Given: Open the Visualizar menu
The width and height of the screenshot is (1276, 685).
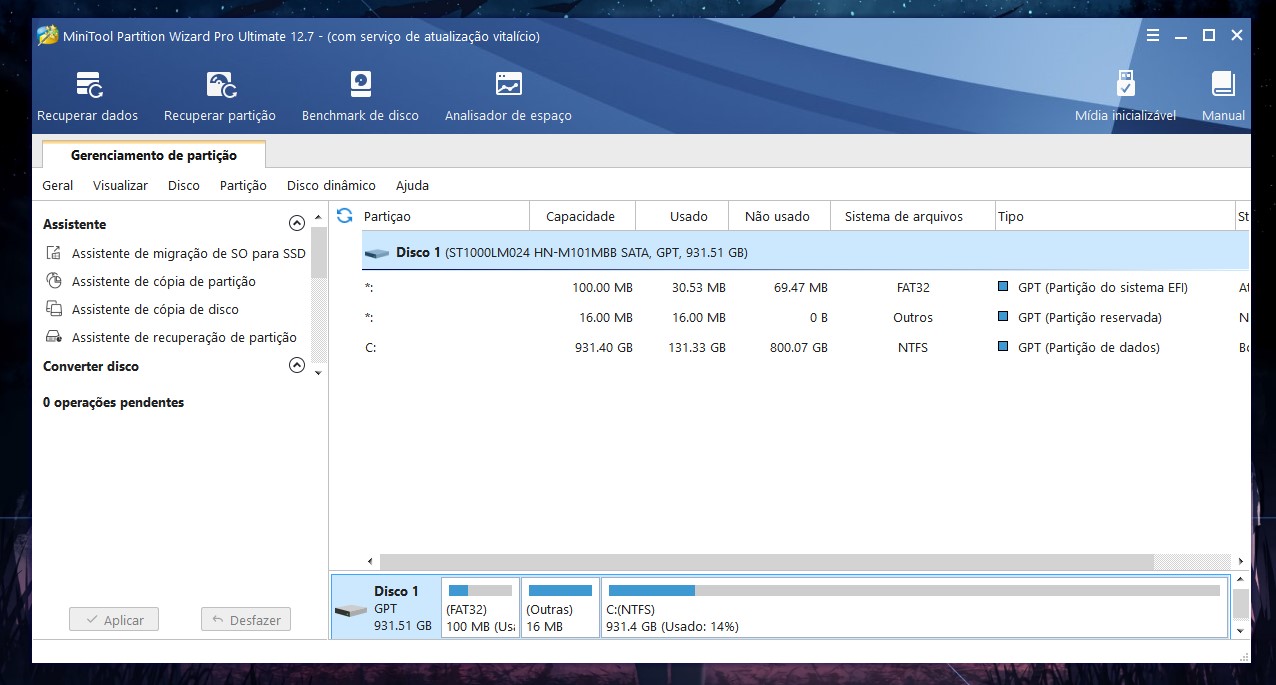Looking at the screenshot, I should click(120, 186).
